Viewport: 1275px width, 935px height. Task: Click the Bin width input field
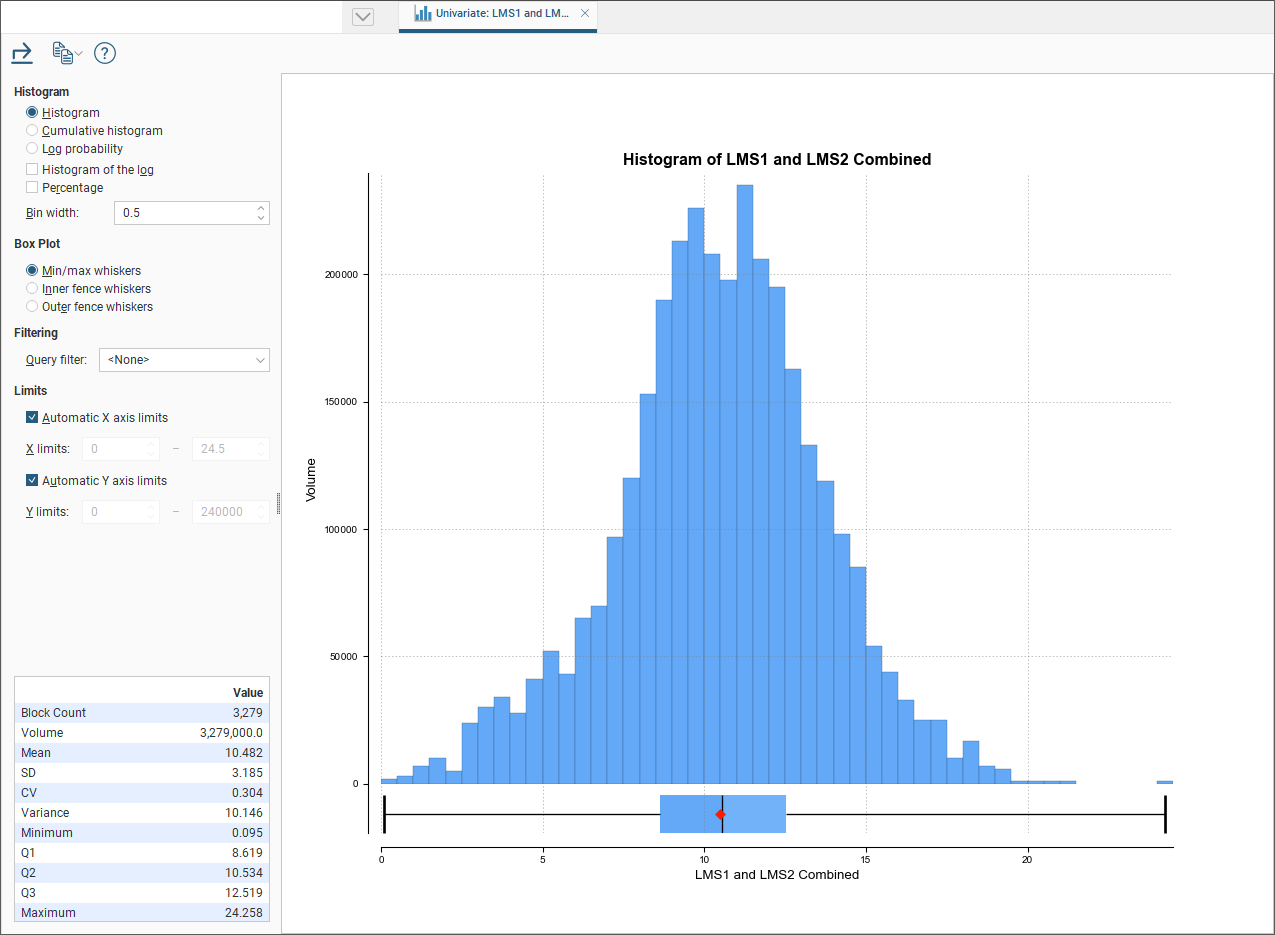(183, 213)
